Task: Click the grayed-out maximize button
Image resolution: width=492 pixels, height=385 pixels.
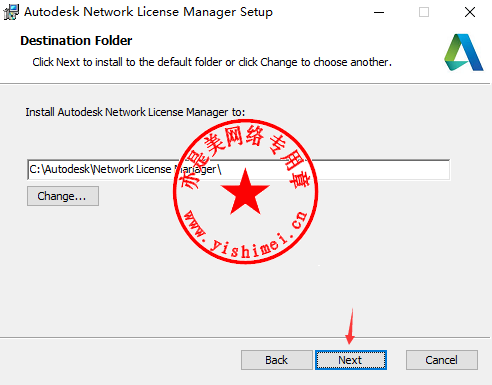Action: coord(424,12)
